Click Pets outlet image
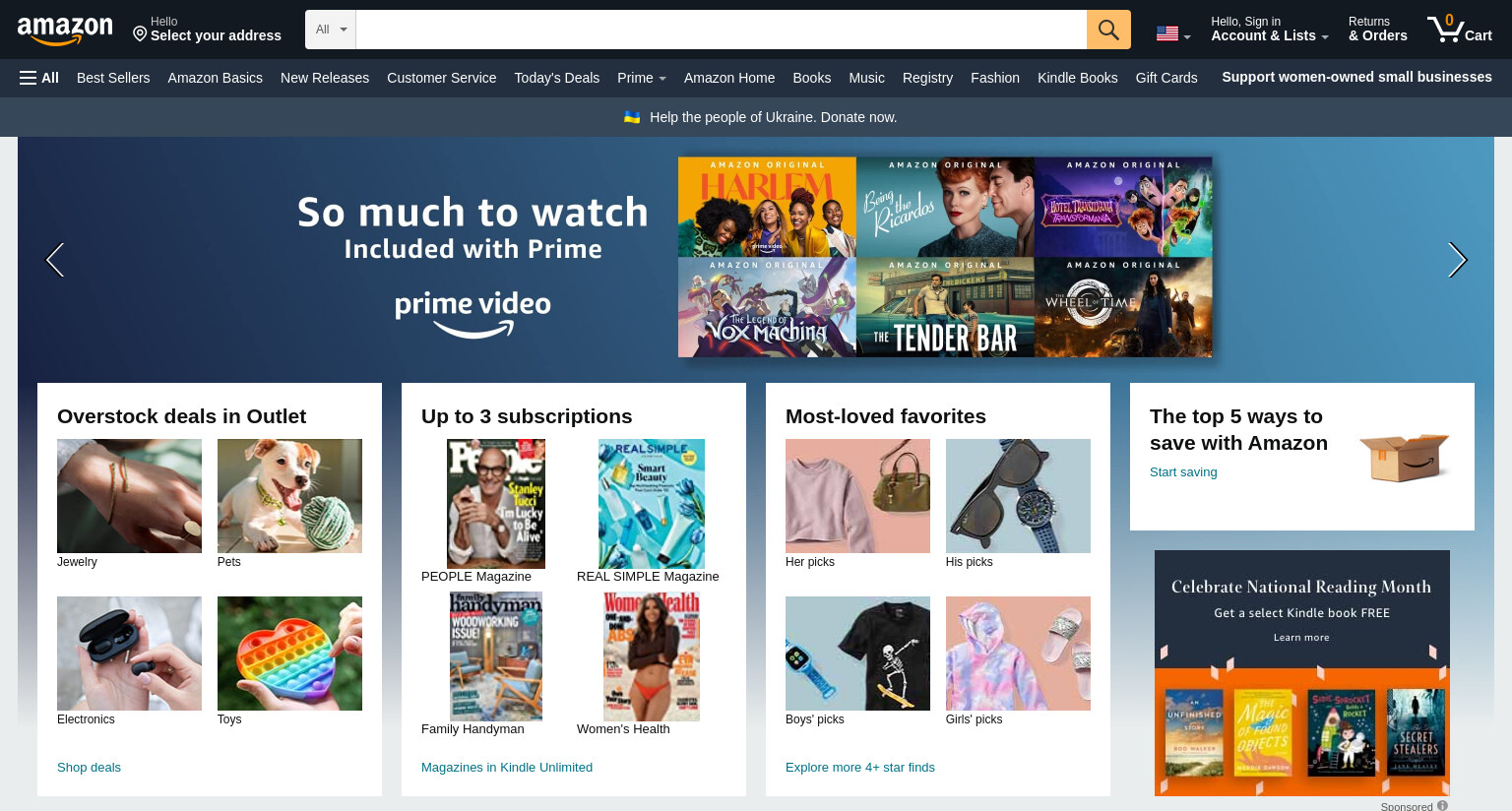 point(289,496)
